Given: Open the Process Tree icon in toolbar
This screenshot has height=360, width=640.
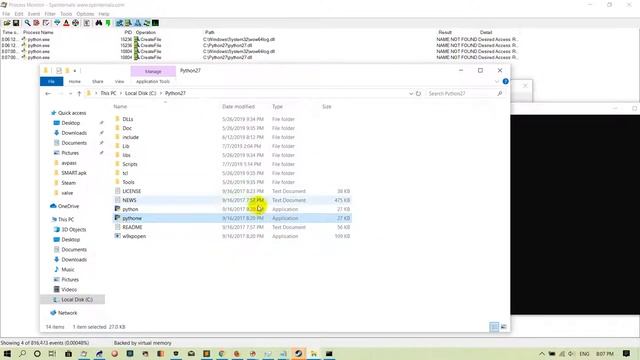Looking at the screenshot, I should tap(87, 23).
